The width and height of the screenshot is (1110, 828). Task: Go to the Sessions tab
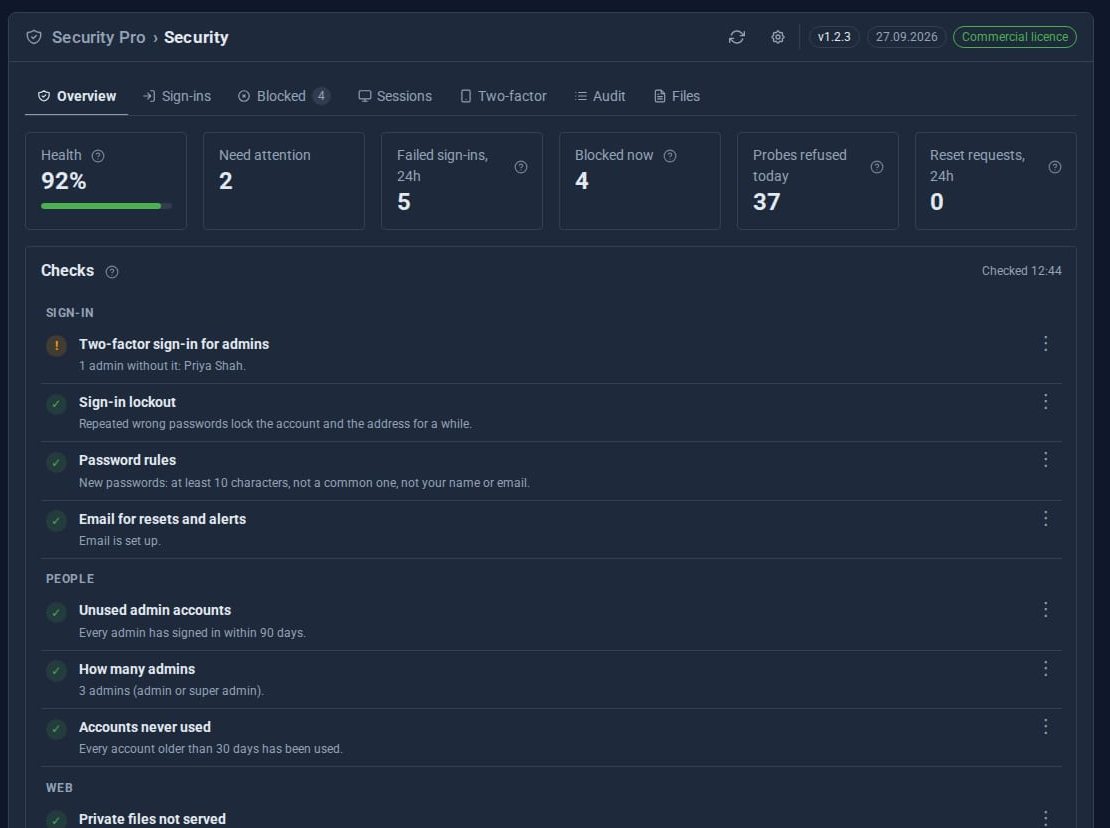coord(395,96)
